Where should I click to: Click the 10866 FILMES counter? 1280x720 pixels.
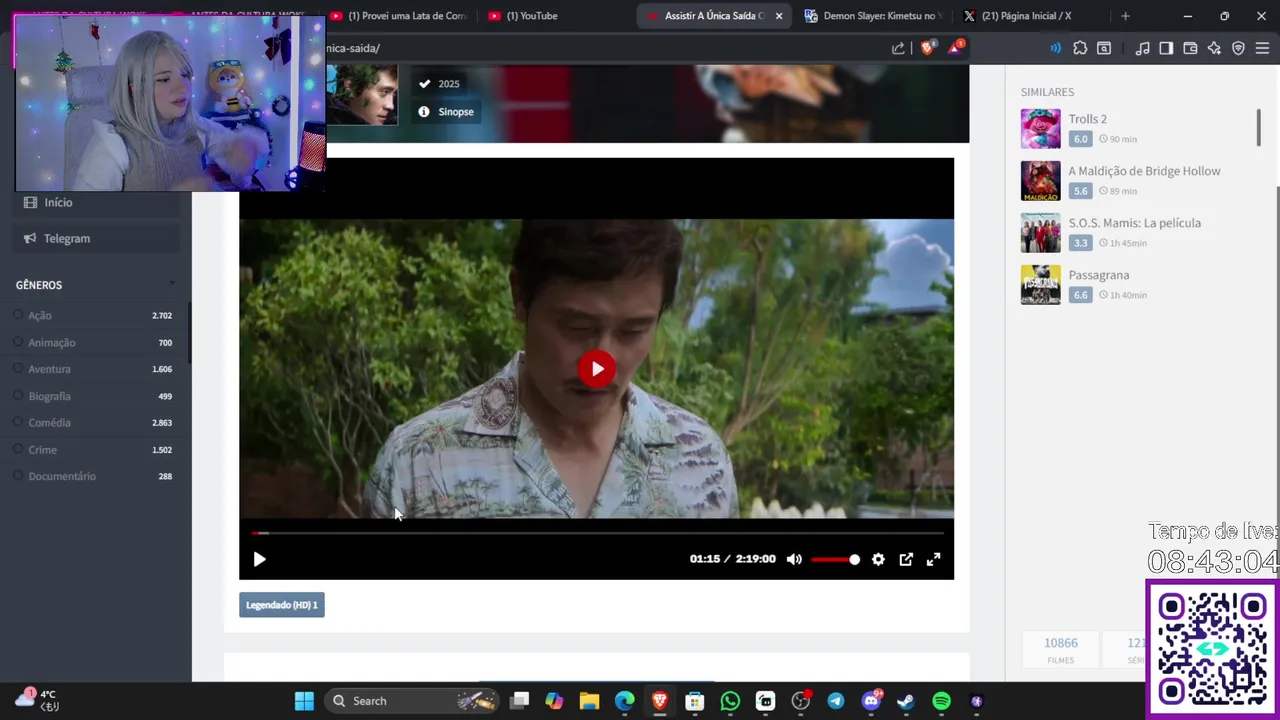pyautogui.click(x=1060, y=649)
